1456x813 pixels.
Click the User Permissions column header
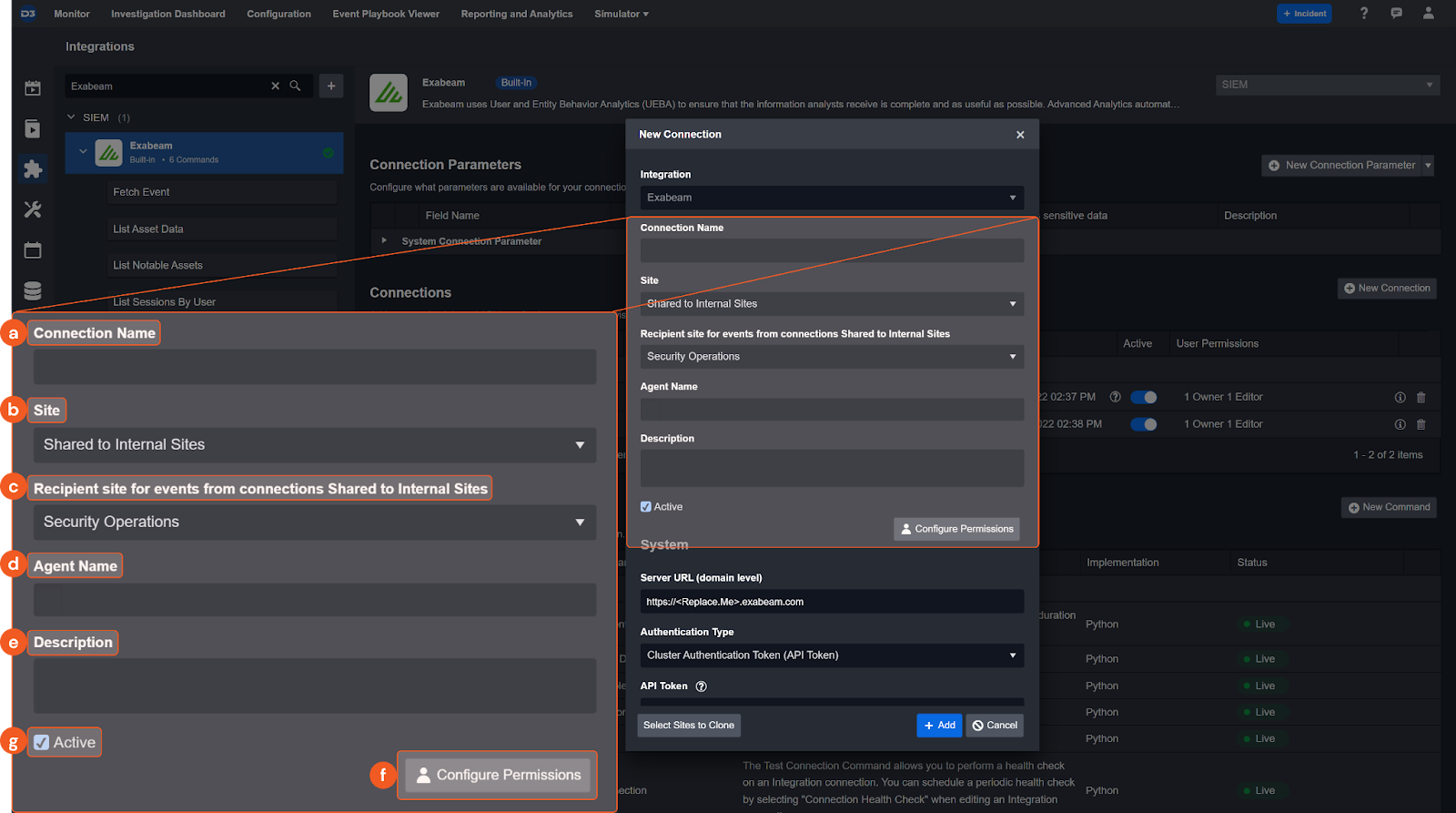(x=1217, y=344)
